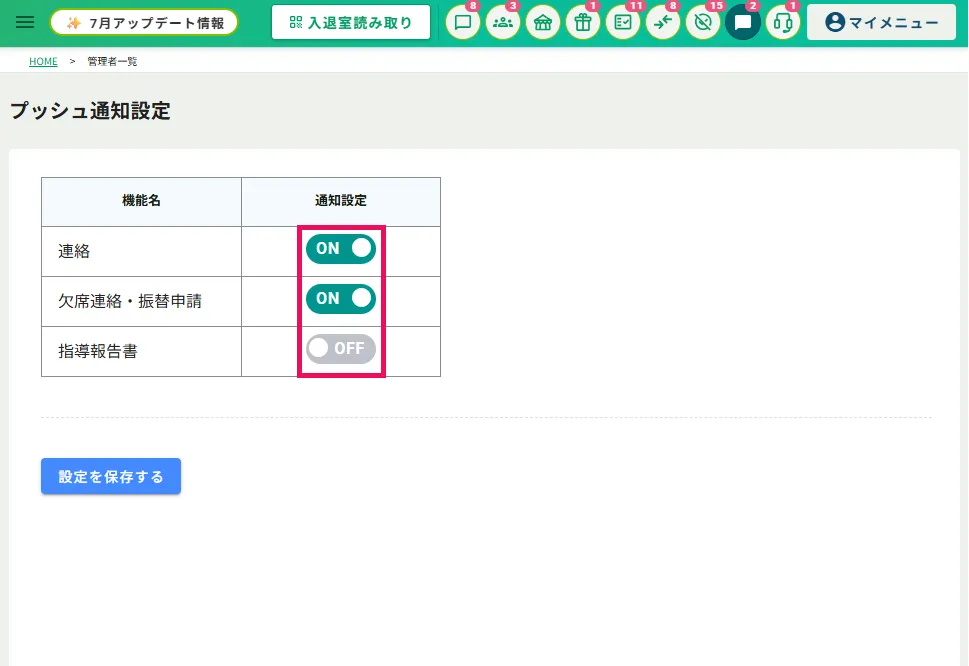Click the 設定を保存する button
Viewport: 969px width, 666px height.
(111, 476)
